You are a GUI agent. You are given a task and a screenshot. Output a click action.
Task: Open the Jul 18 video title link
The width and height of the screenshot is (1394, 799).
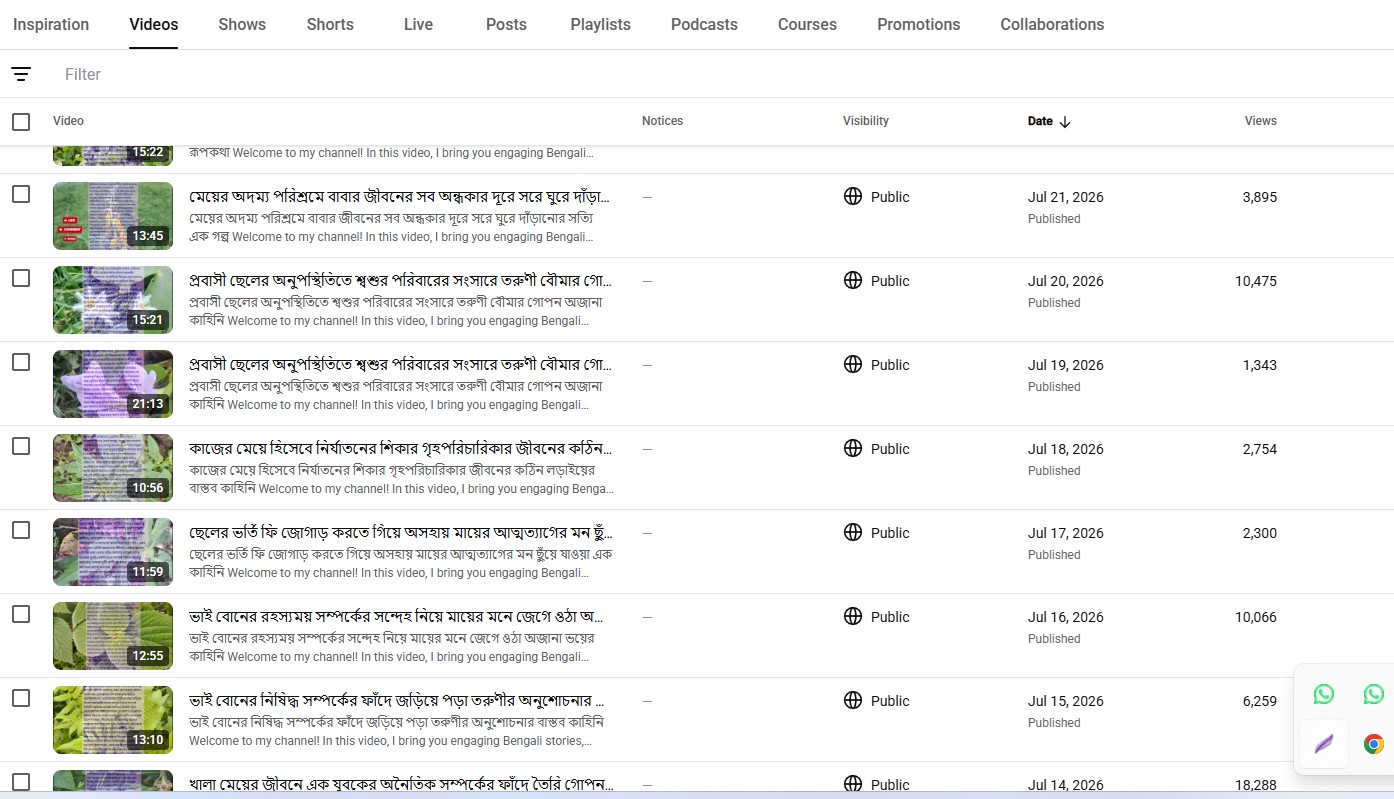pyautogui.click(x=400, y=448)
